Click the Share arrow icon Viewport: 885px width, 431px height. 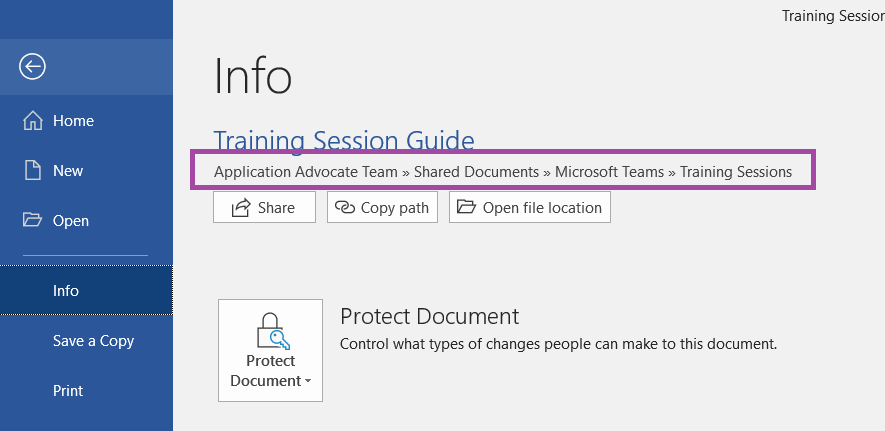coord(241,208)
